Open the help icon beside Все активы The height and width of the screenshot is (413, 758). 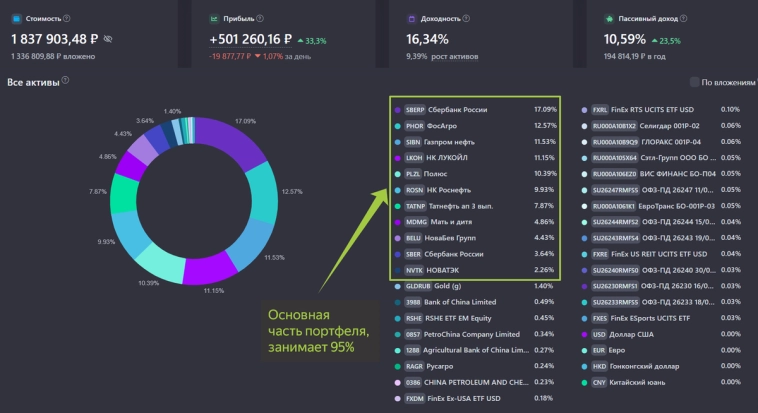point(65,80)
